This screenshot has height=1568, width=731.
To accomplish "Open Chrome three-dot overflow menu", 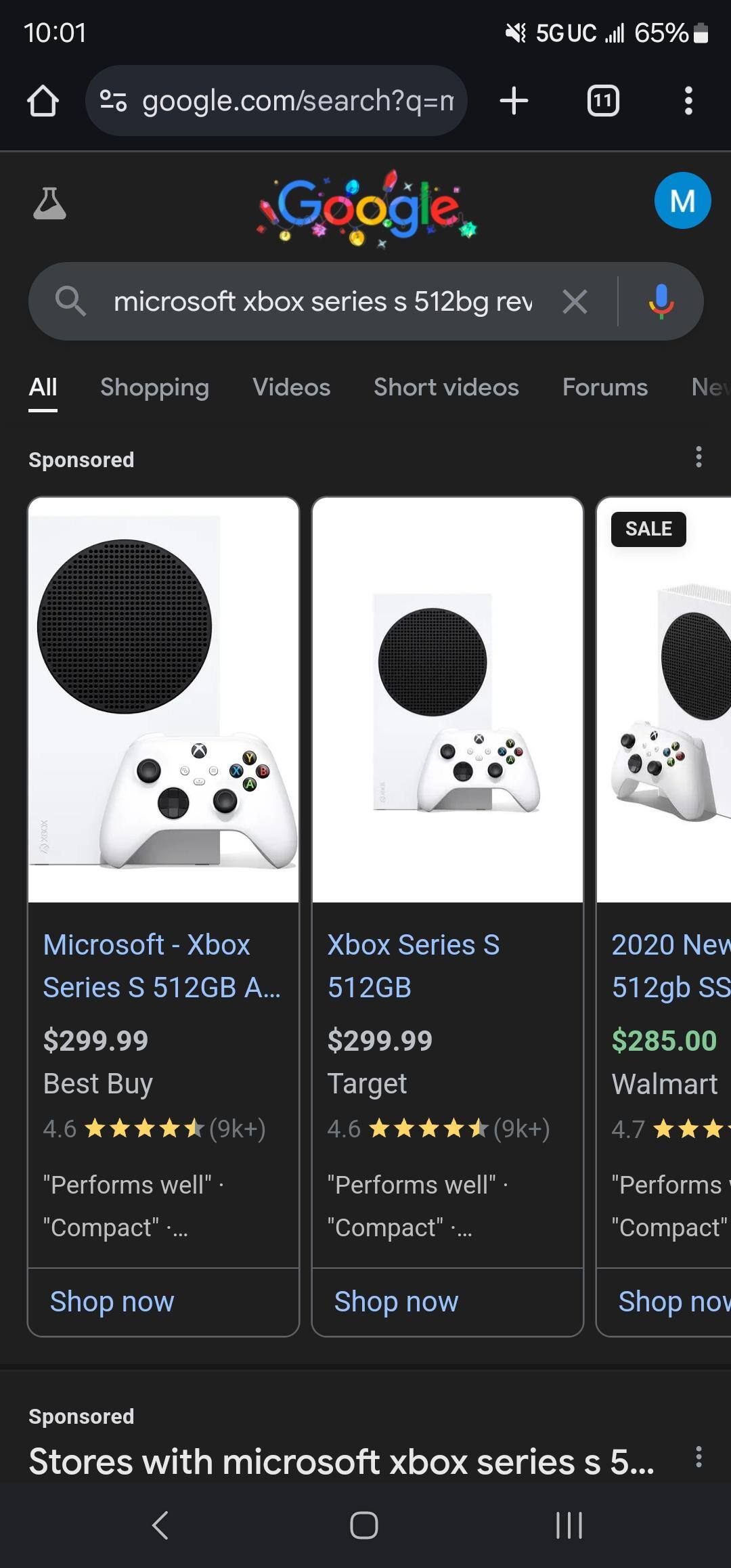I will [688, 101].
